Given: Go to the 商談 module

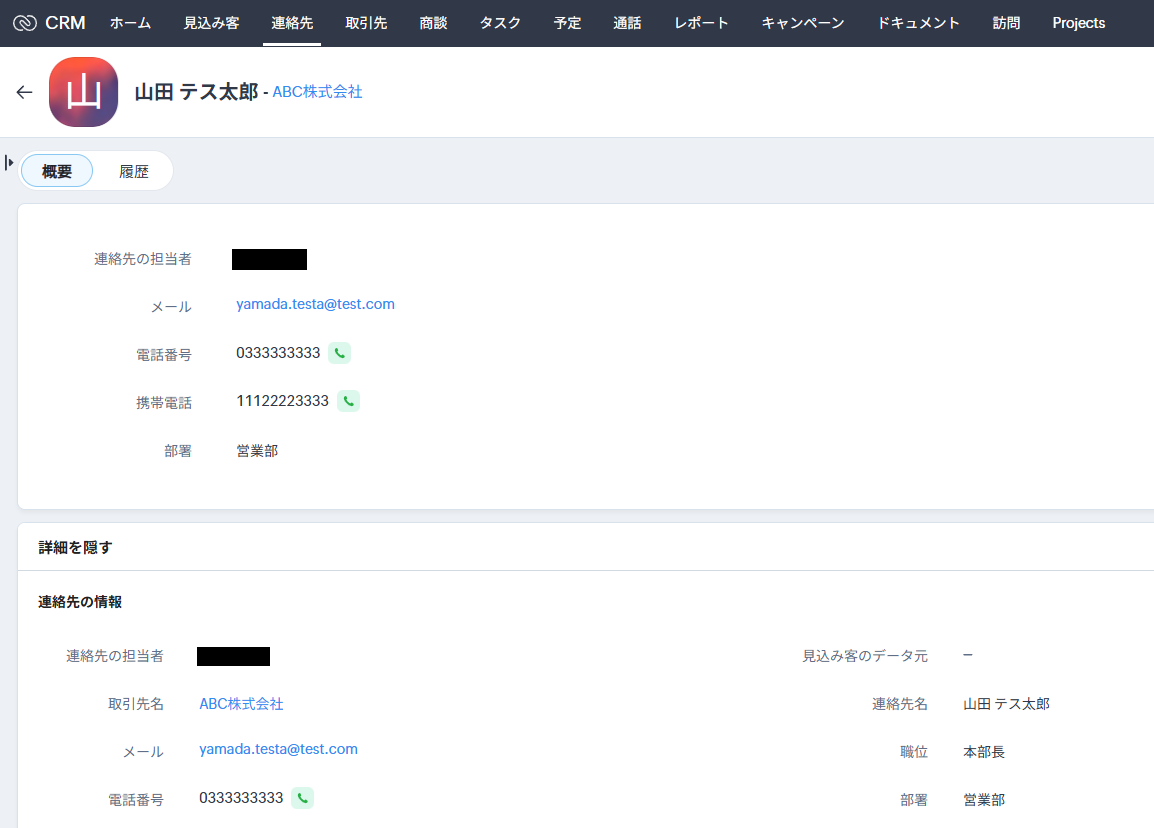Looking at the screenshot, I should point(433,23).
